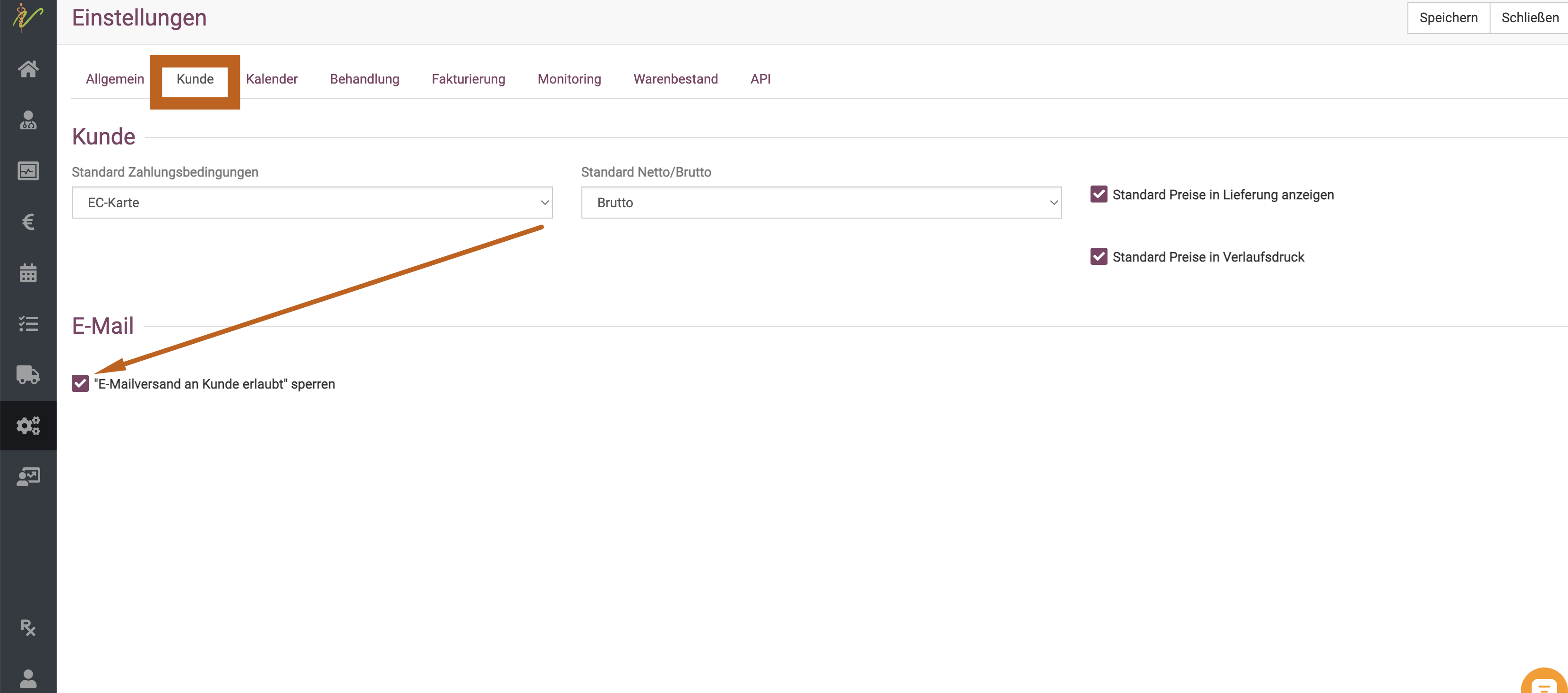Click the presentation training sidebar icon
Viewport: 1568px width, 693px height.
pyautogui.click(x=28, y=476)
